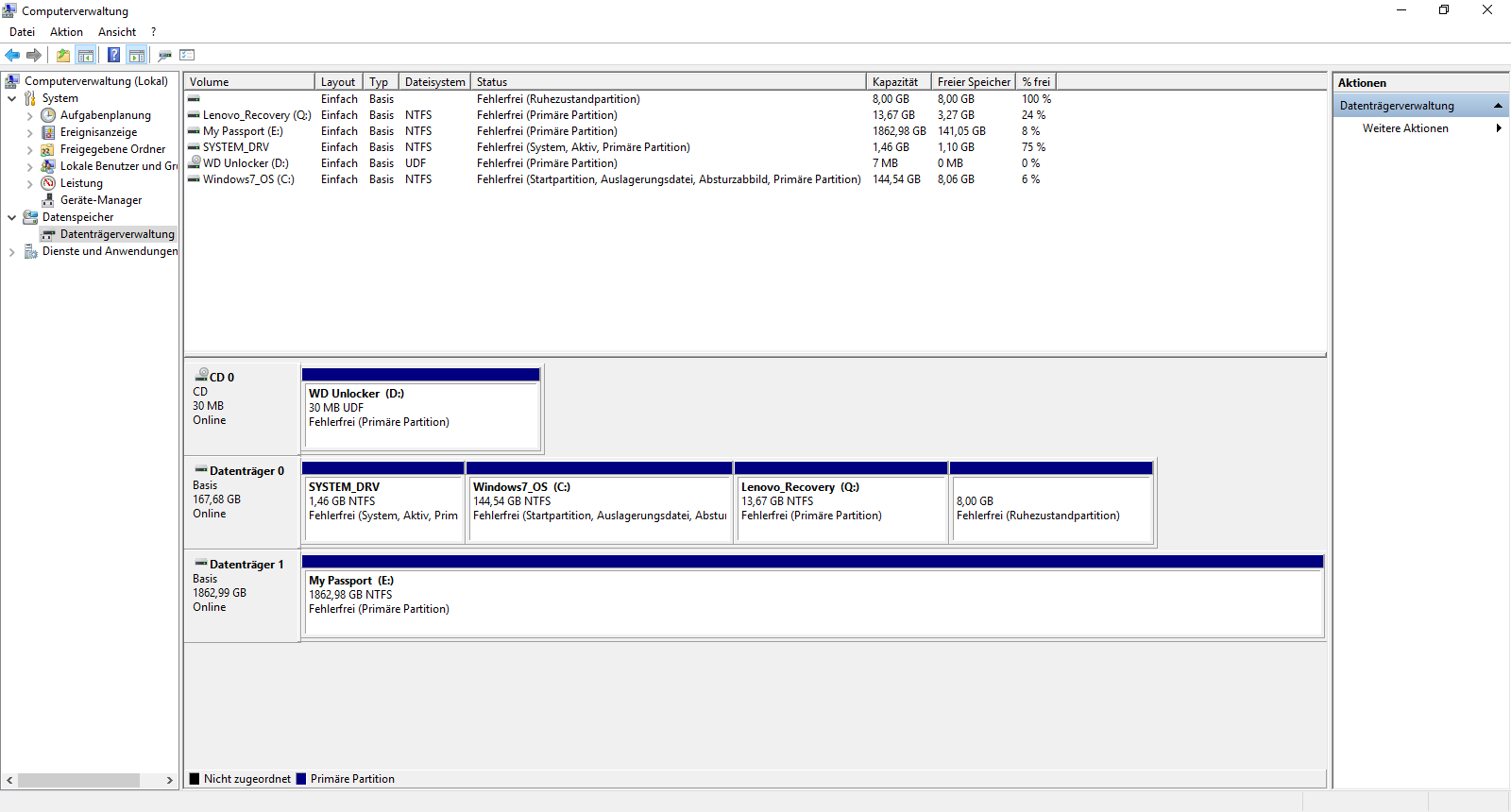This screenshot has height=812, width=1511.
Task: Click the tree pane horizontal scrollbar thumb
Action: [79, 780]
